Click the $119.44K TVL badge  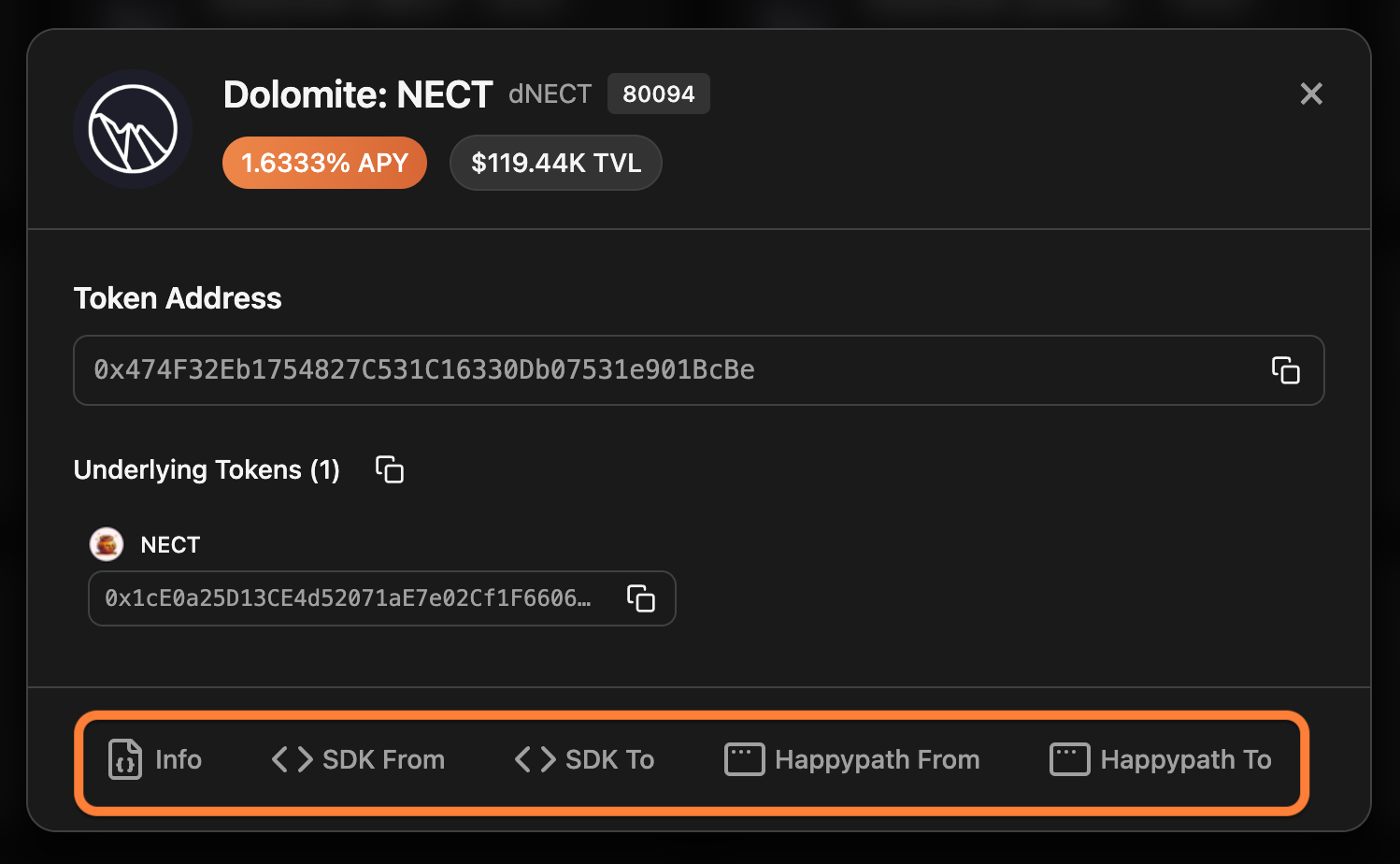[x=556, y=163]
